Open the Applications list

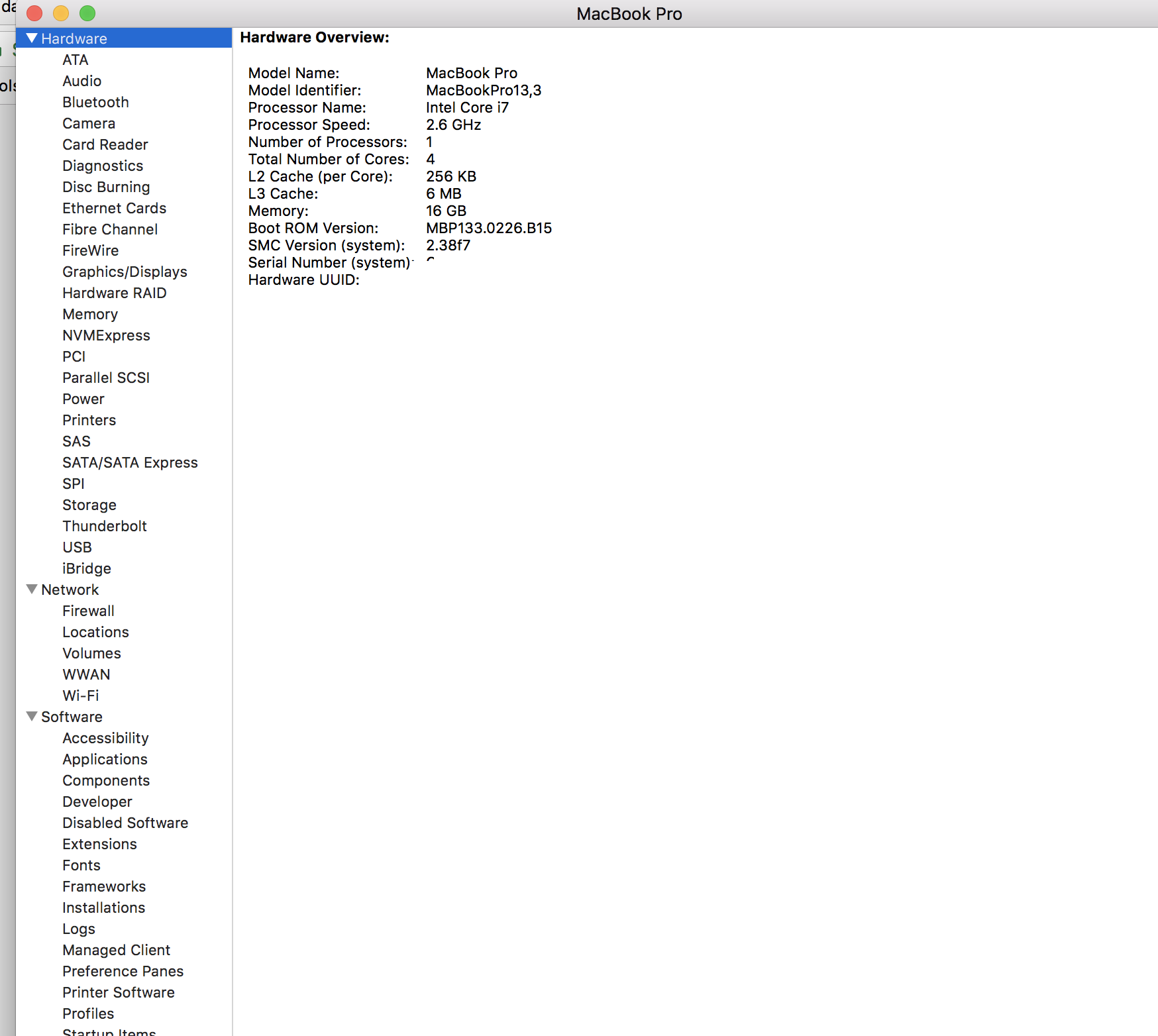[105, 759]
